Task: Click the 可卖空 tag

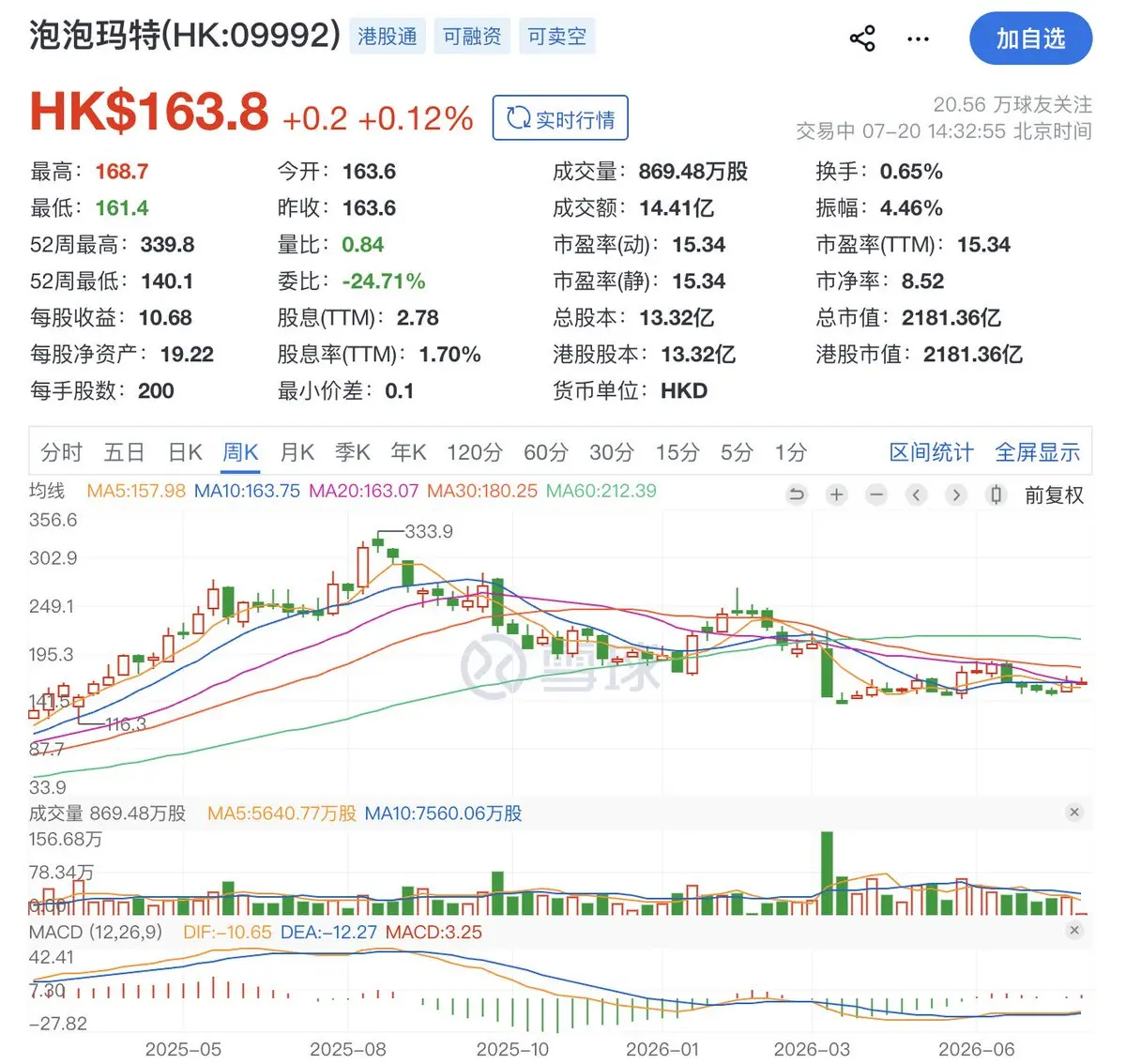Action: tap(556, 37)
